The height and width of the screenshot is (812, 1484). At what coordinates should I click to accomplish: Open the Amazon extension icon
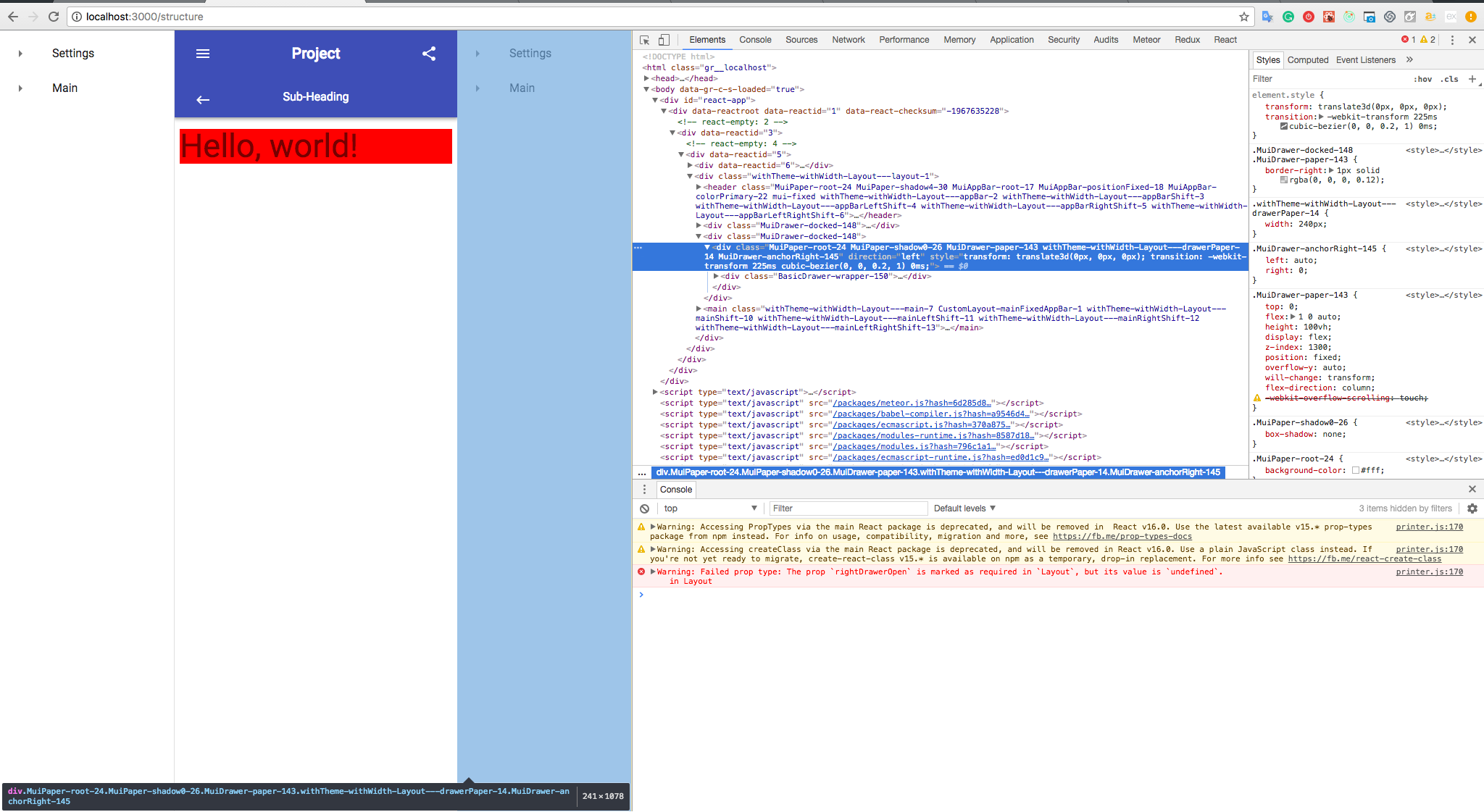point(1430,17)
